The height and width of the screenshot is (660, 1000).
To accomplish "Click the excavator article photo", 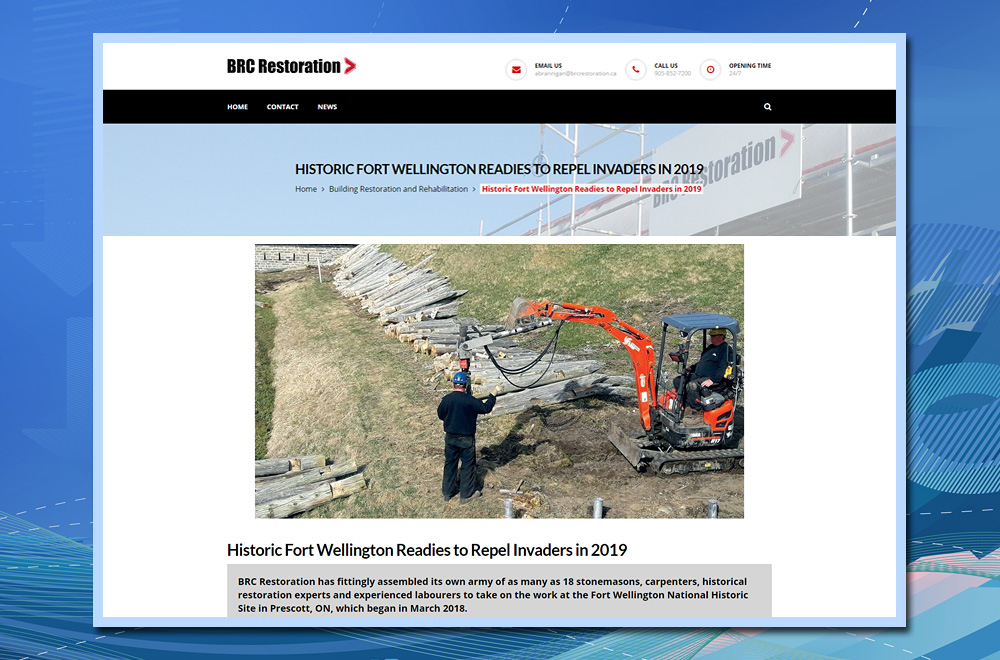I will 499,381.
